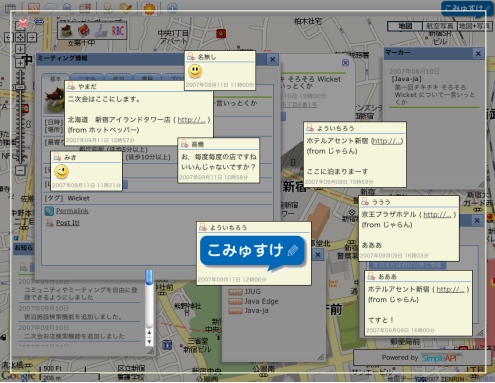
Task: Select JJUG in the community list
Action: 253,292
